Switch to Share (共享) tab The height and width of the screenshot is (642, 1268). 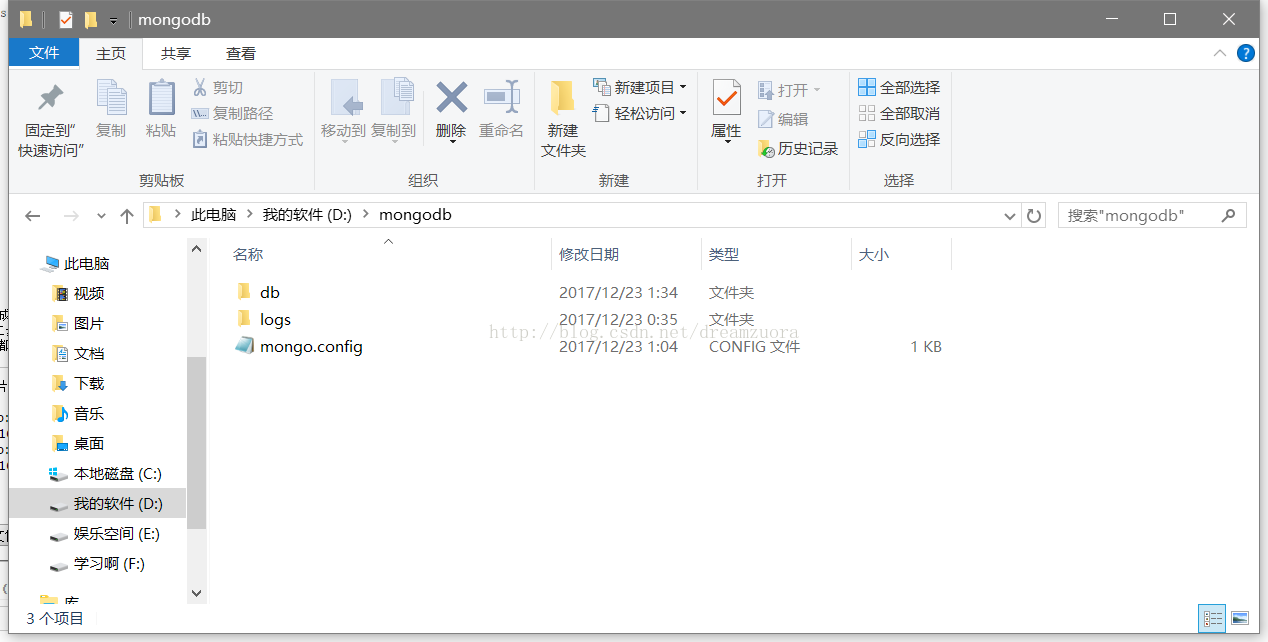[176, 54]
